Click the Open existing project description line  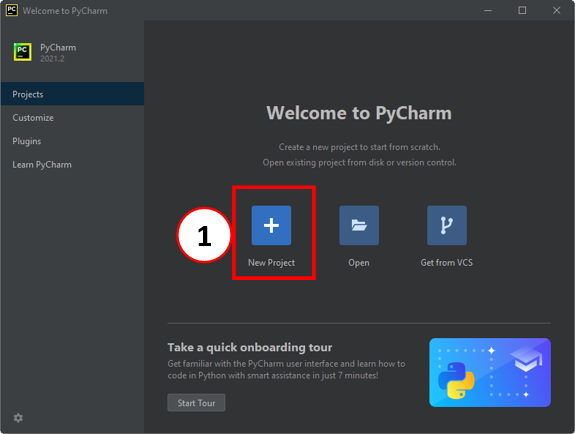359,163
